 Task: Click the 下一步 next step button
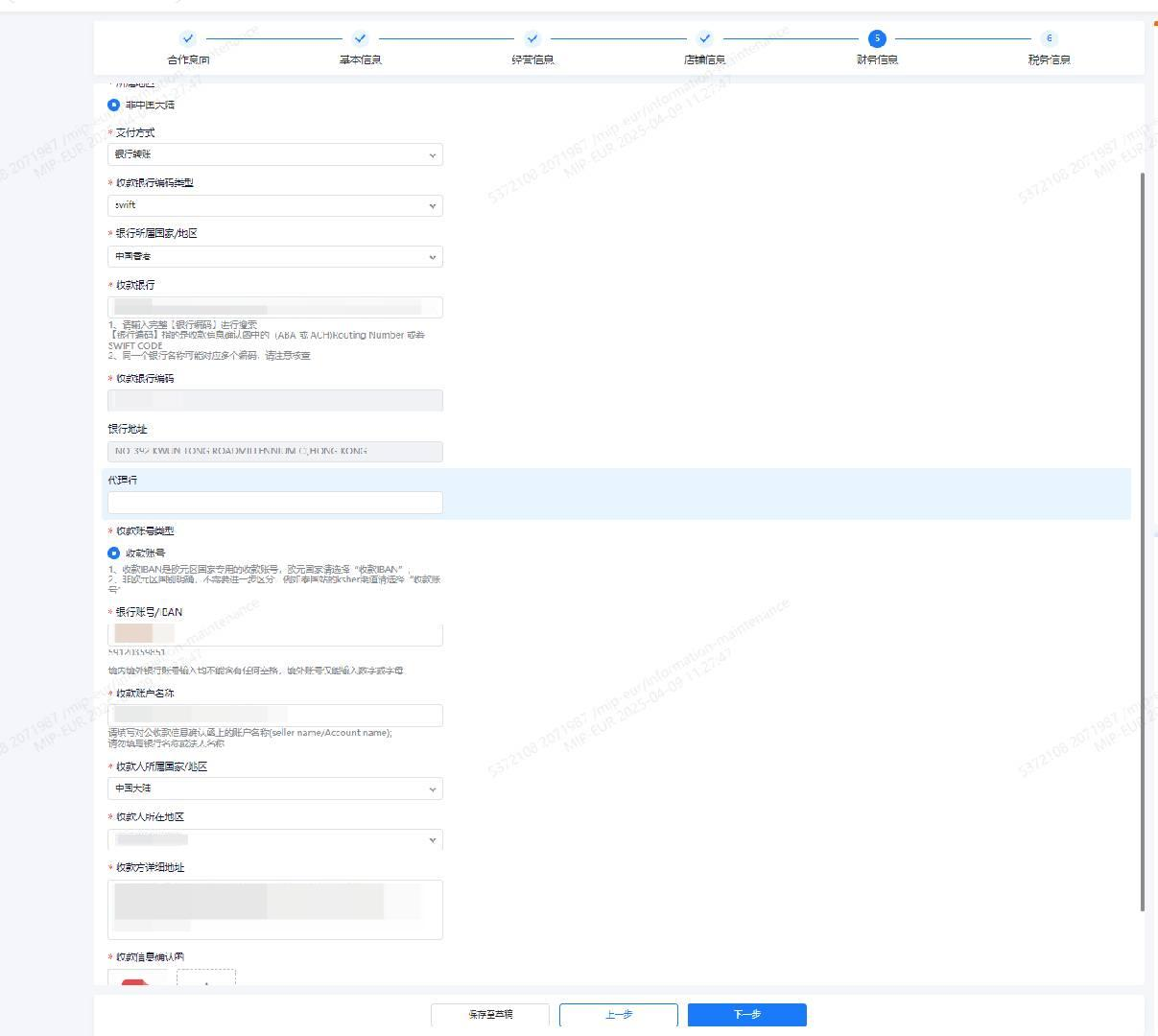(747, 1015)
